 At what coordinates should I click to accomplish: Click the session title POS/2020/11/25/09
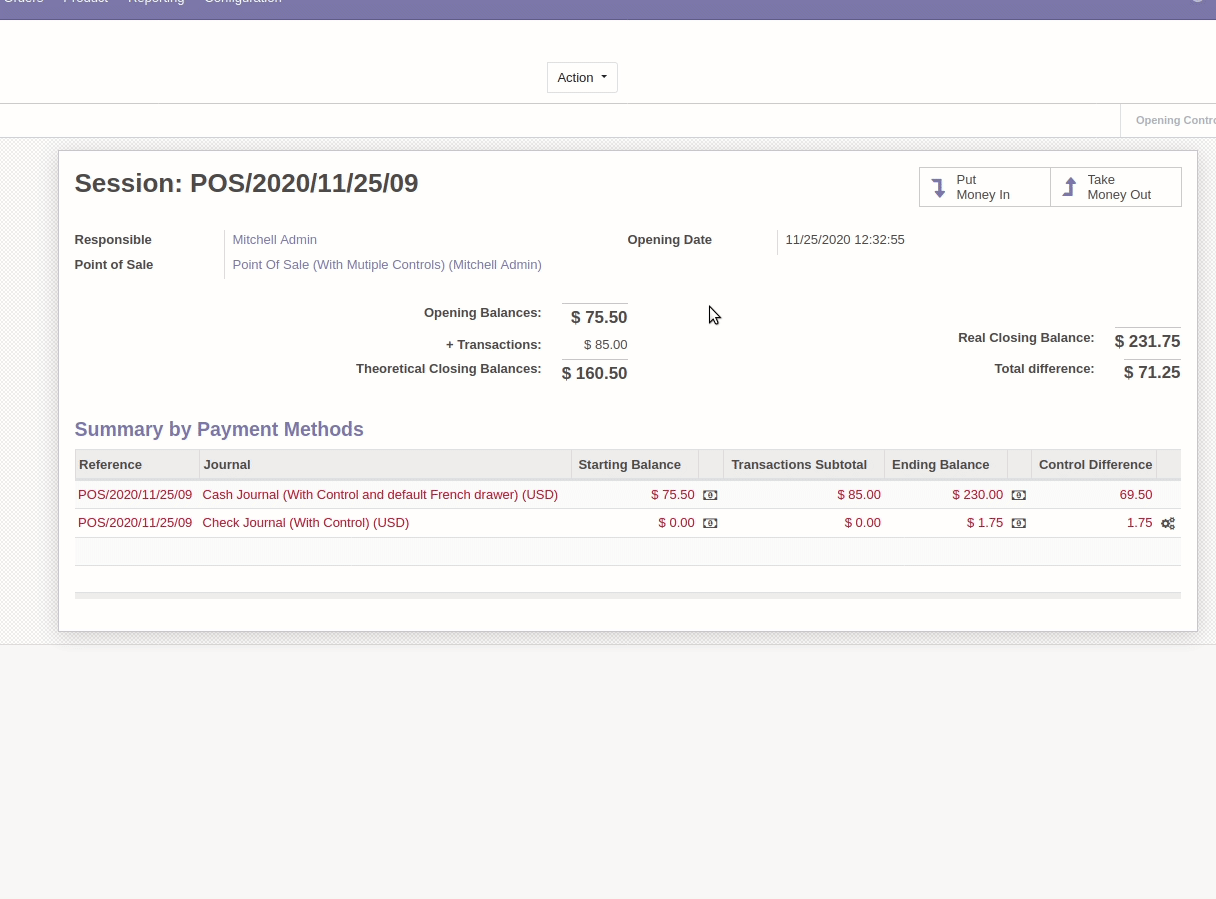pos(304,183)
